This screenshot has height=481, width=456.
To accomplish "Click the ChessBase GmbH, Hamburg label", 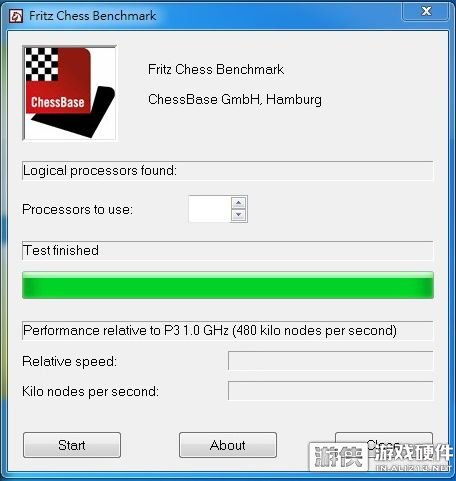I will click(235, 99).
